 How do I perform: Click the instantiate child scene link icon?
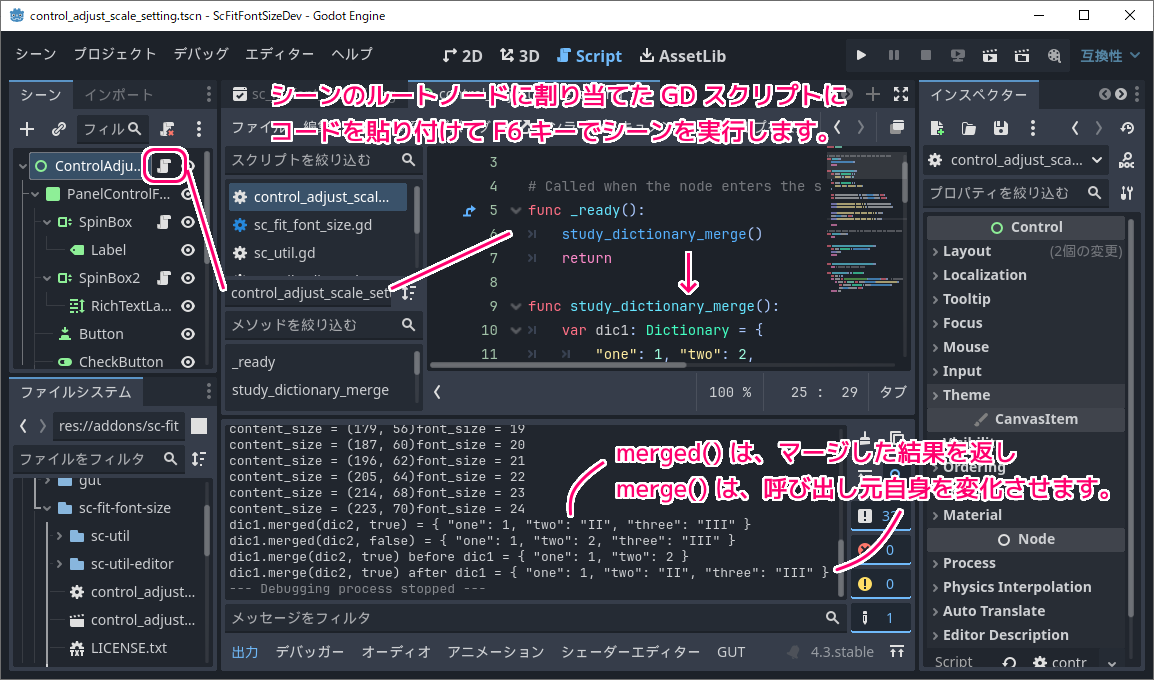(59, 129)
